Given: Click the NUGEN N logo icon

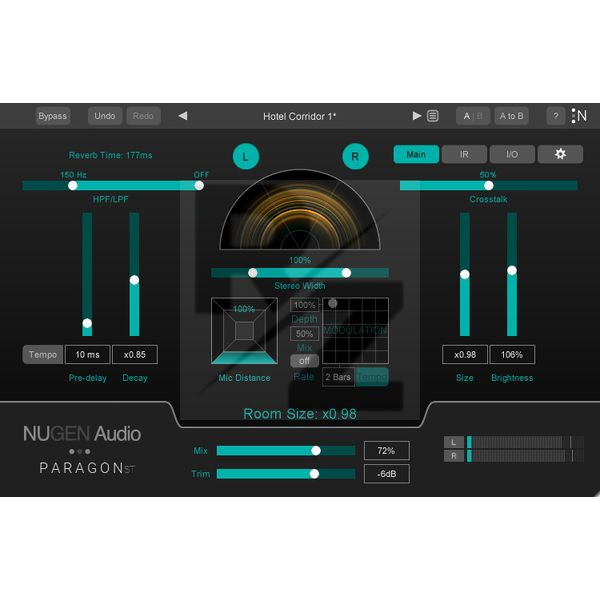Looking at the screenshot, I should pyautogui.click(x=579, y=116).
